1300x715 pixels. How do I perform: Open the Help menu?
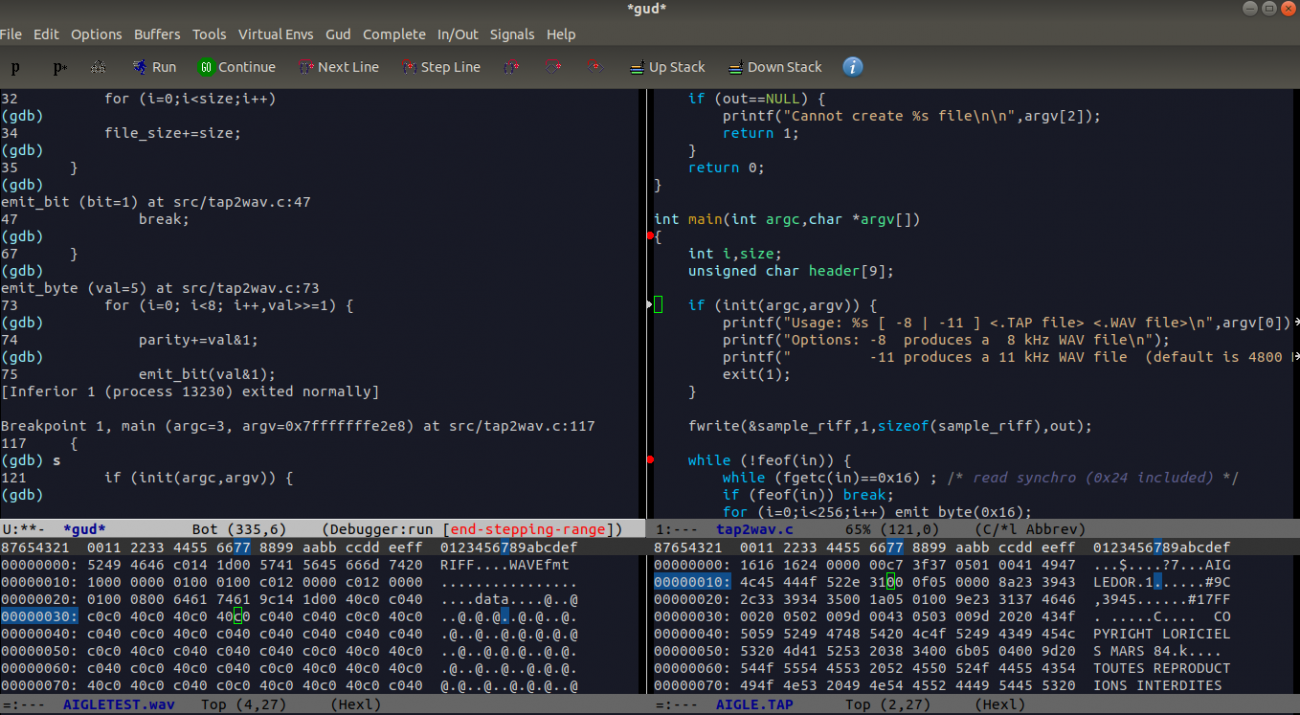561,34
